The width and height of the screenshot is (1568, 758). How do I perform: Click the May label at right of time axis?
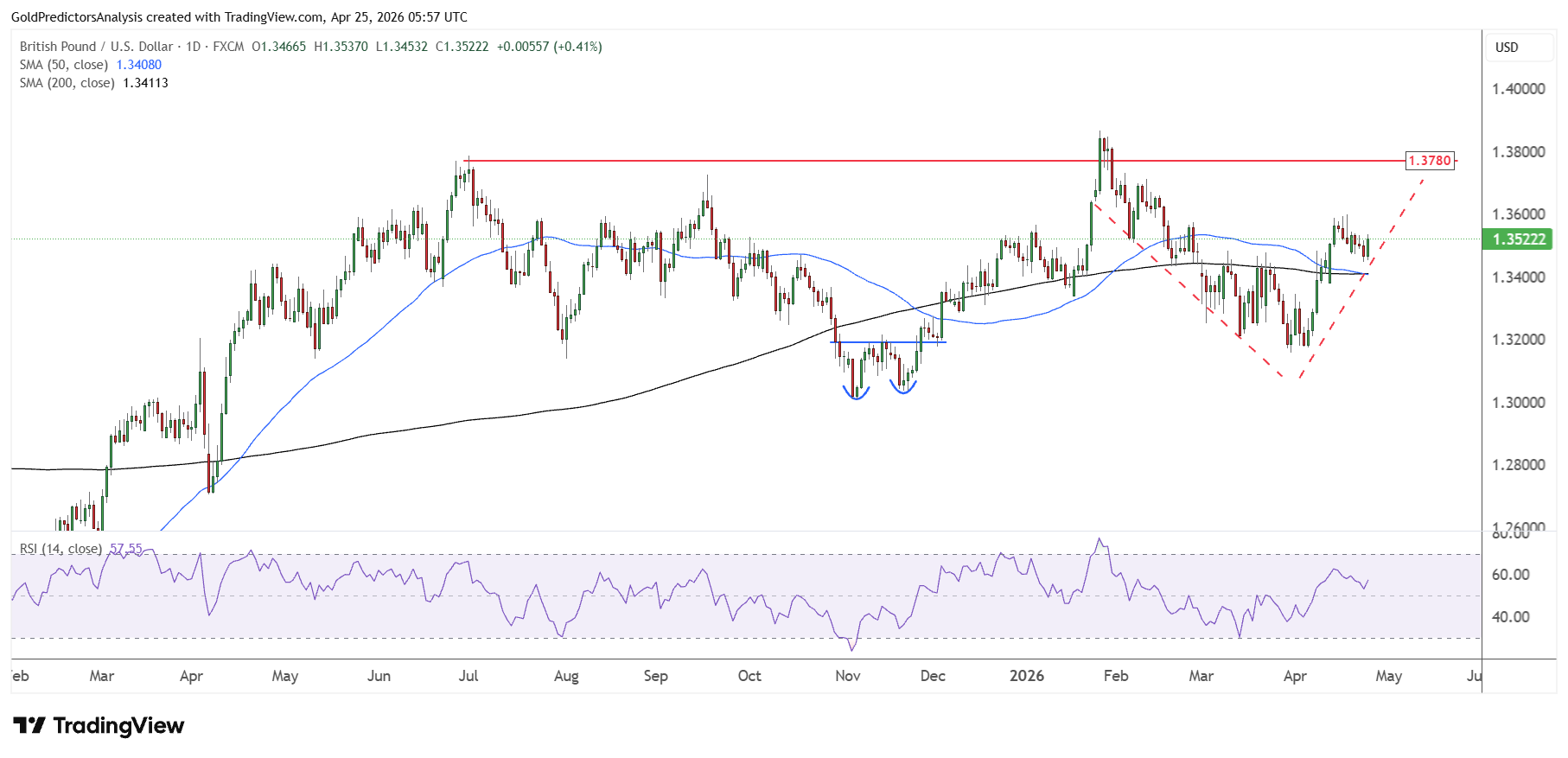tap(1389, 676)
